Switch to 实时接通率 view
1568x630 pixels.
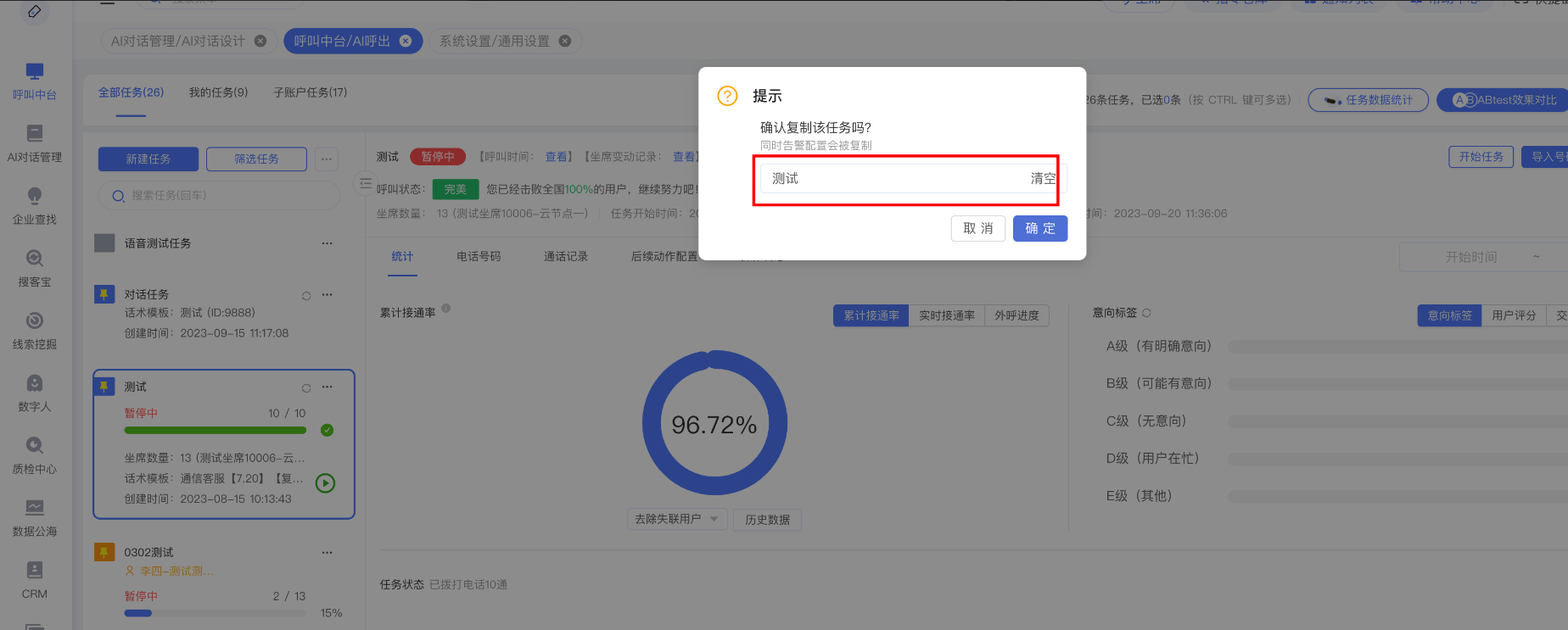946,315
